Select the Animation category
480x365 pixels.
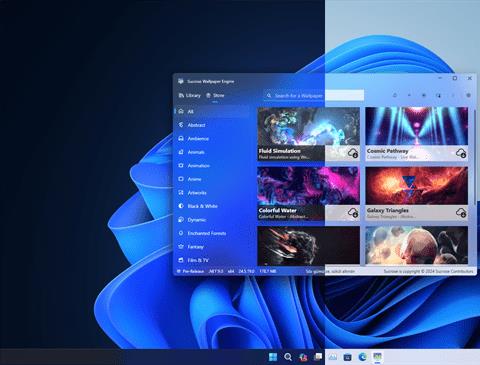pos(212,165)
